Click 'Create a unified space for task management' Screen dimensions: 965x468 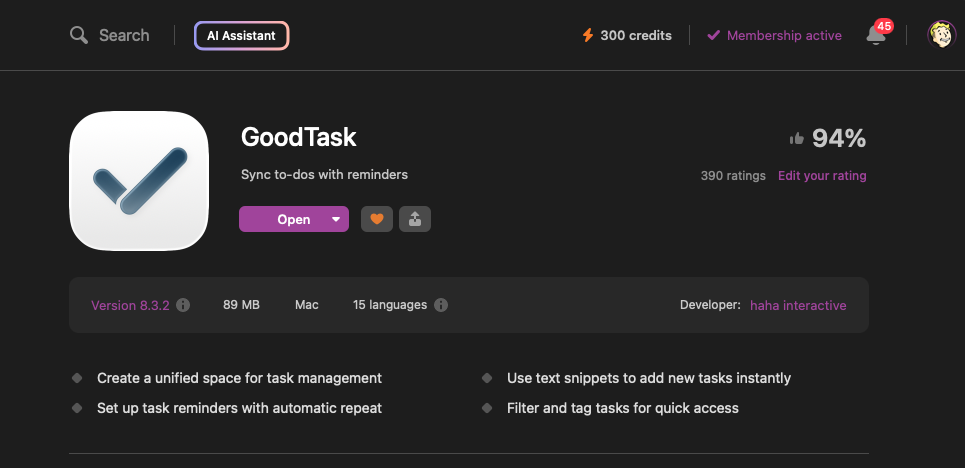point(239,378)
